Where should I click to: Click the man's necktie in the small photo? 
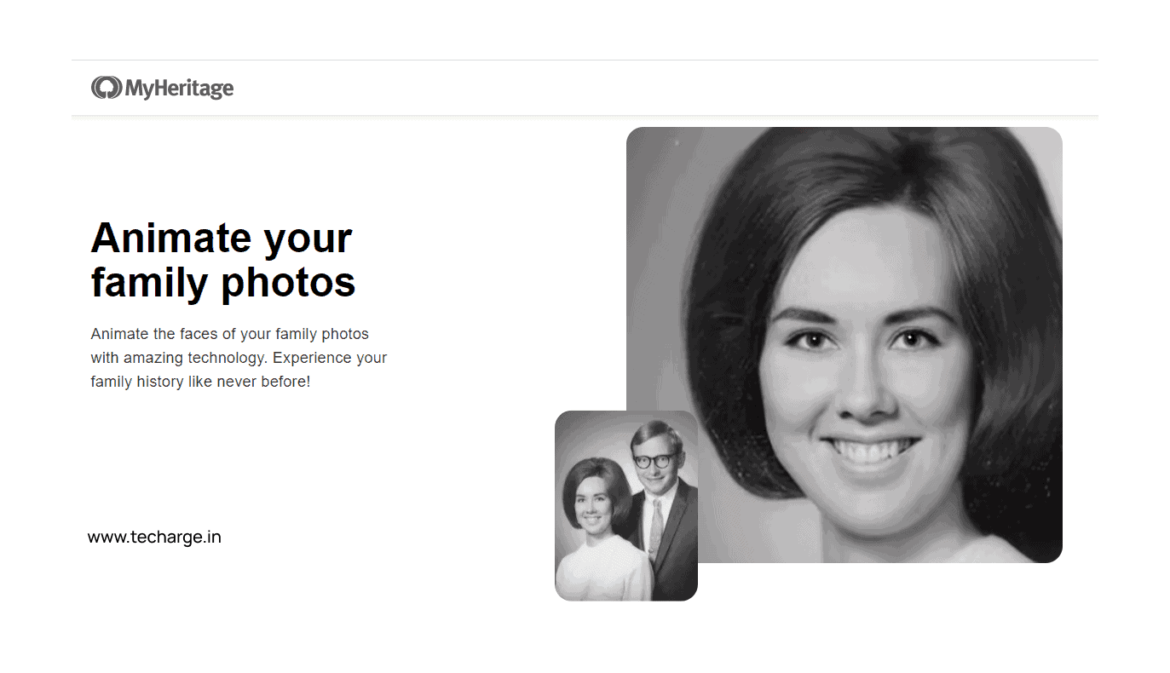(655, 530)
